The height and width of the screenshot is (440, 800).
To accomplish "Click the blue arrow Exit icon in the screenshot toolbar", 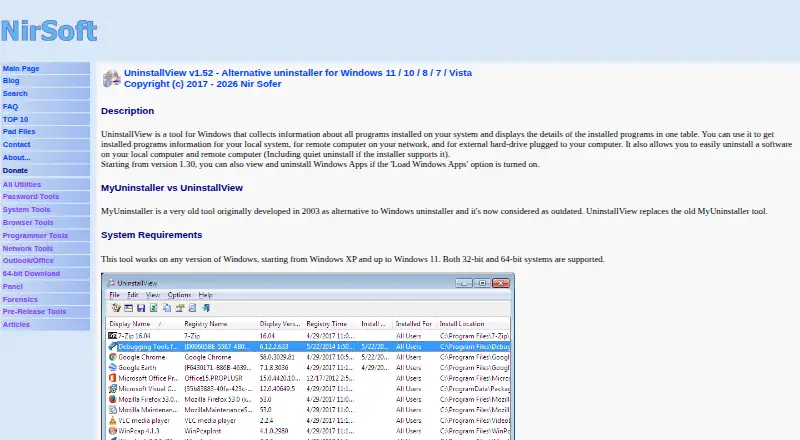I will point(206,308).
